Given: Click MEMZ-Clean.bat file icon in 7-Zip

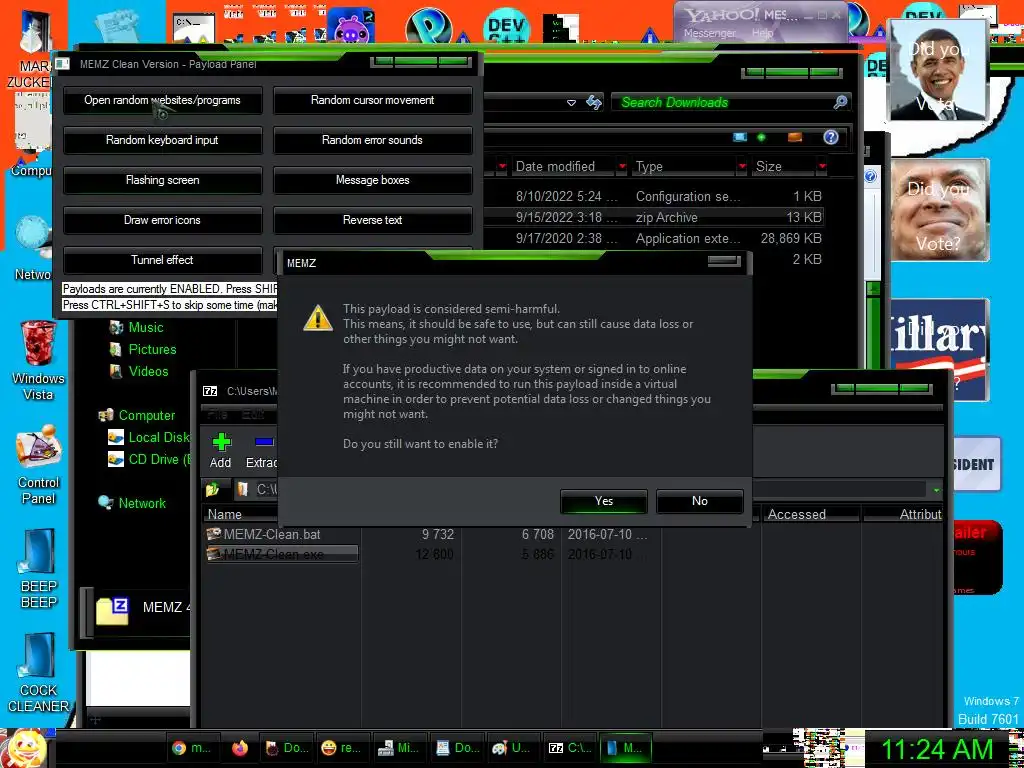Looking at the screenshot, I should tap(214, 534).
